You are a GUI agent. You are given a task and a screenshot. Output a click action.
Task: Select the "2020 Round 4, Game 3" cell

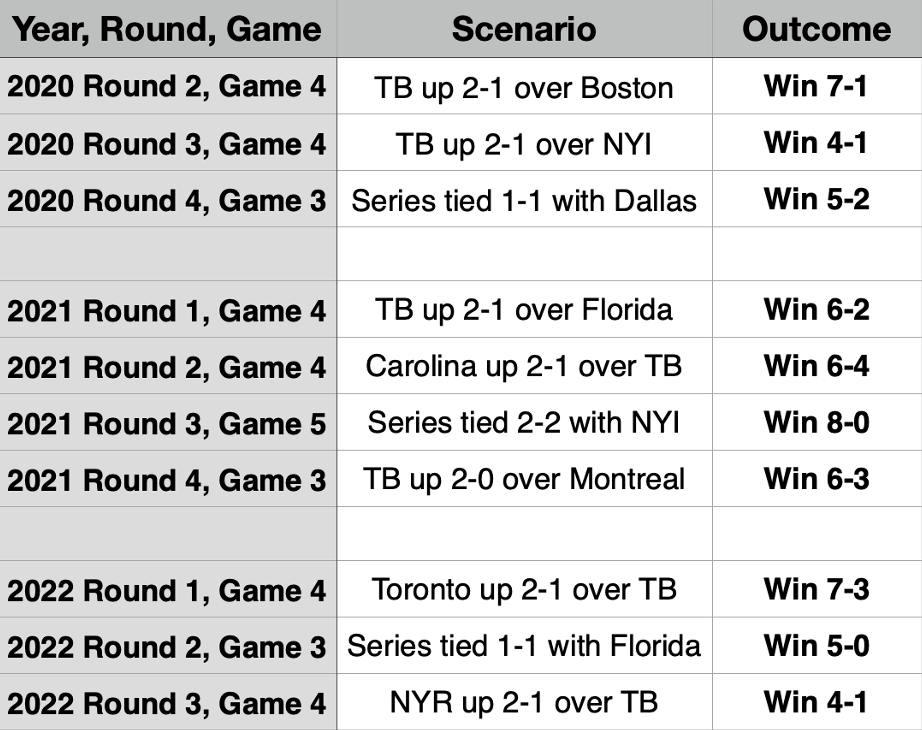pyautogui.click(x=168, y=200)
